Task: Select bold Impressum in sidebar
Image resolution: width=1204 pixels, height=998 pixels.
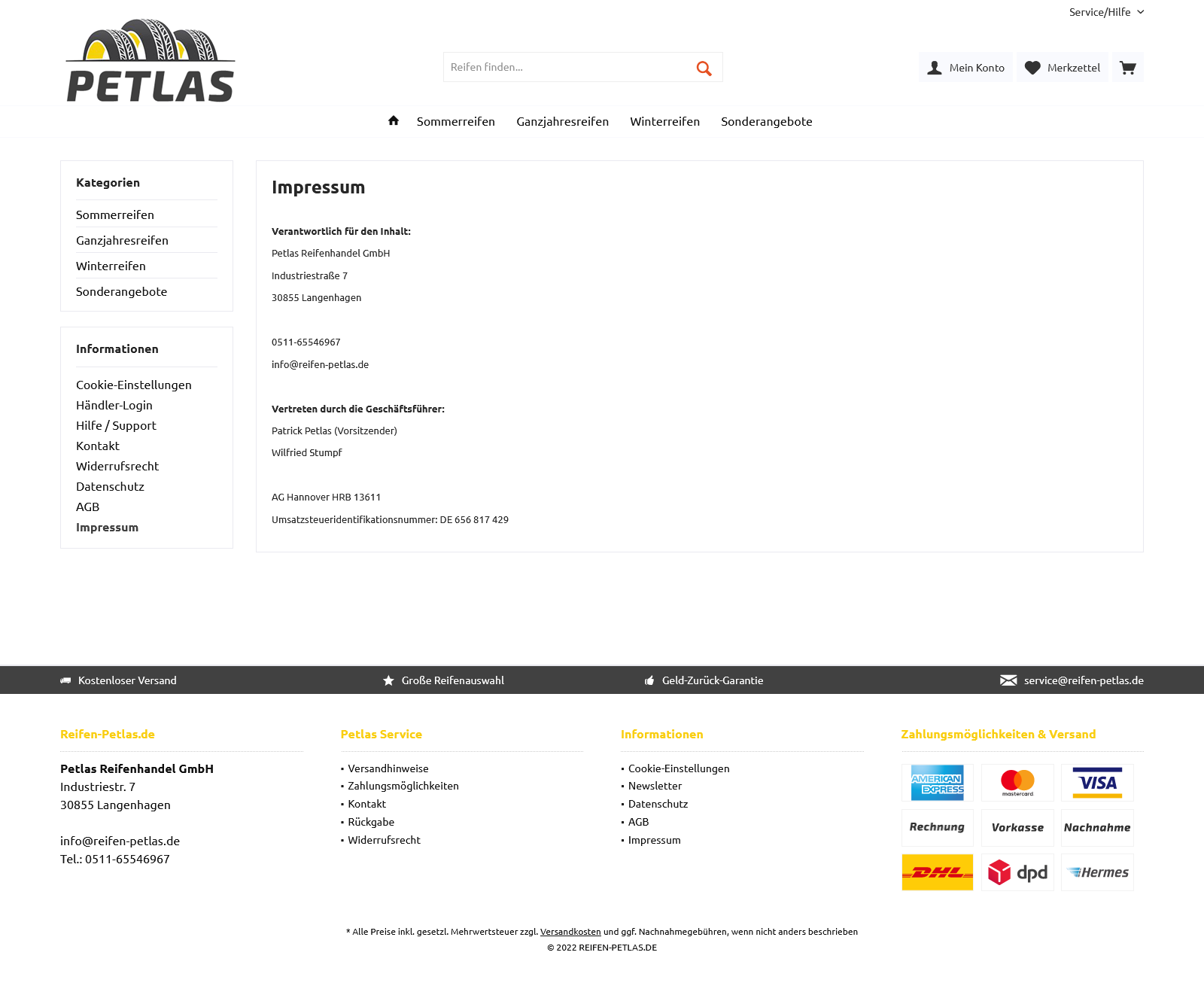Action: (x=107, y=527)
